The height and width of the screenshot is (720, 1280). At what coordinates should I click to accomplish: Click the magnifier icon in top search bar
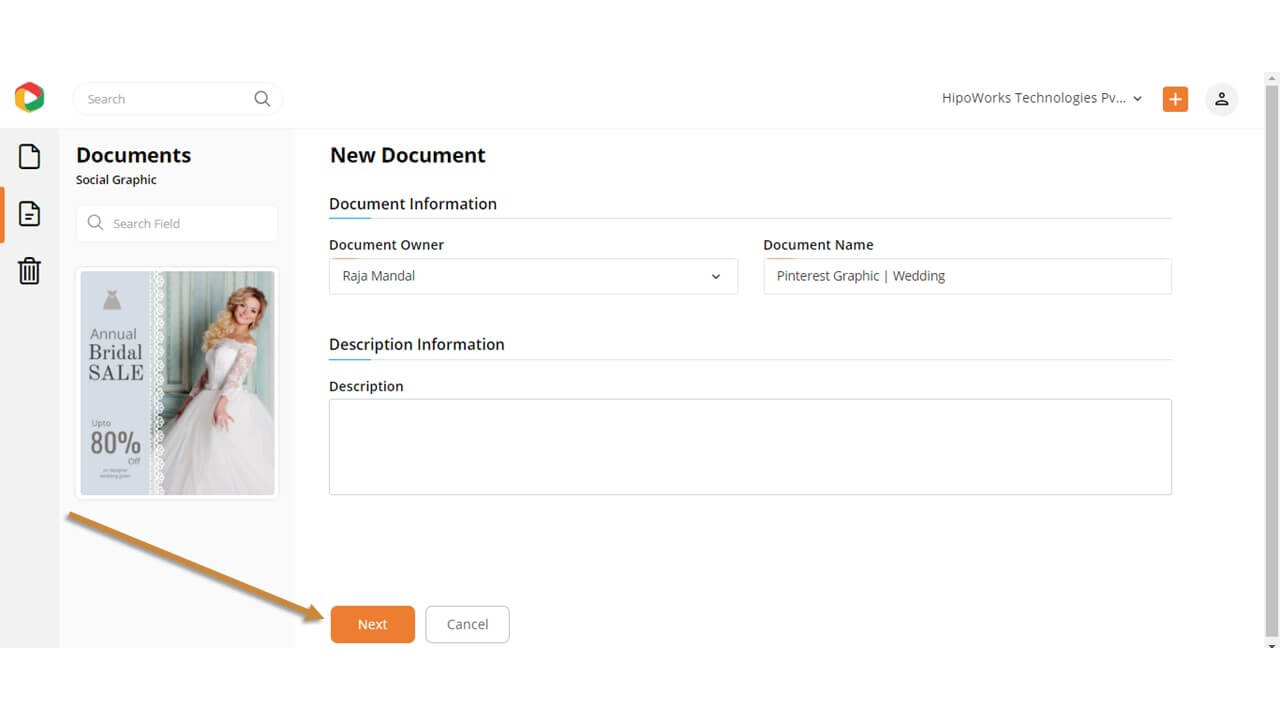(262, 99)
